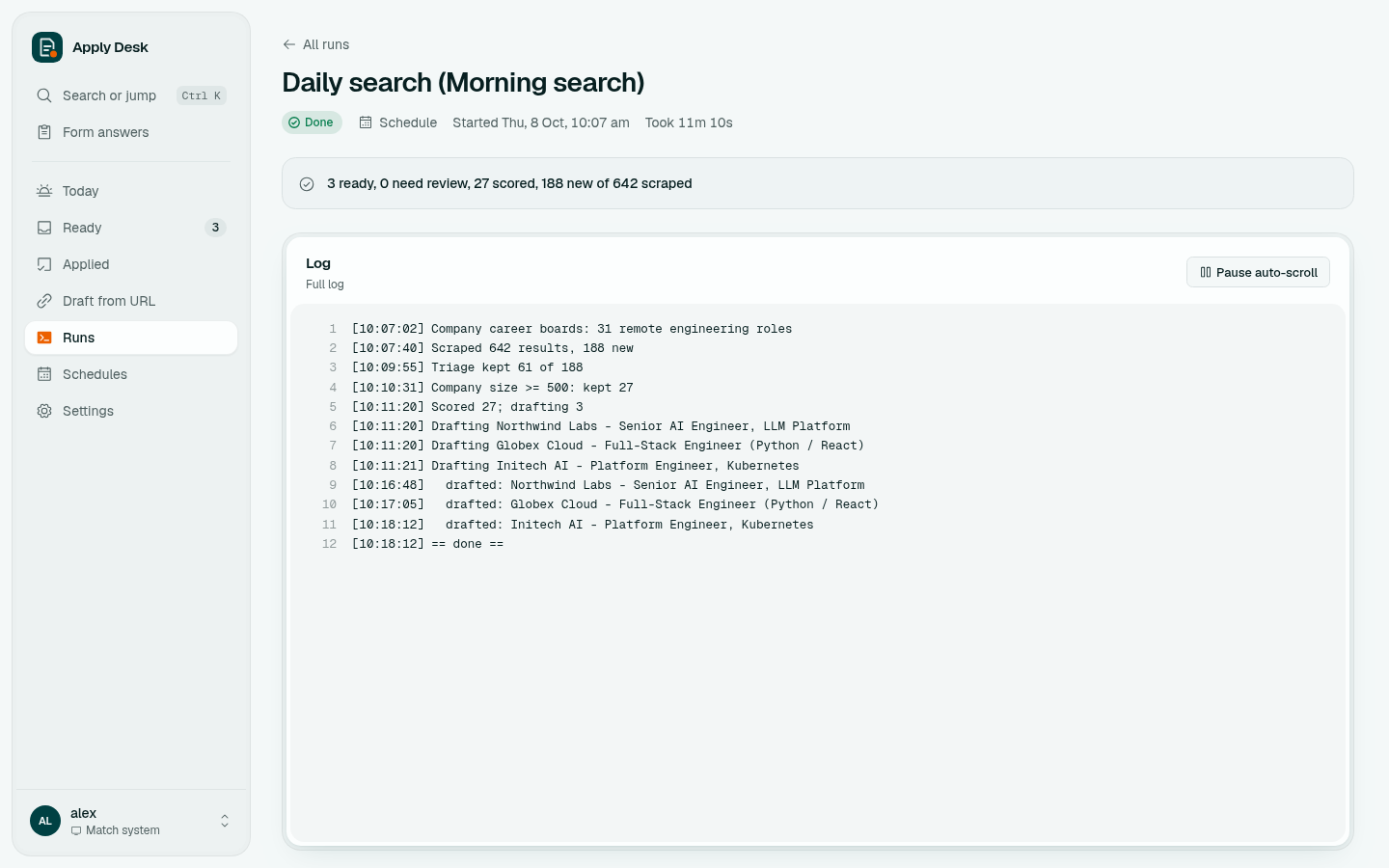This screenshot has height=868, width=1389.
Task: Click the calendar icon next to Schedules
Action: pyautogui.click(x=44, y=374)
